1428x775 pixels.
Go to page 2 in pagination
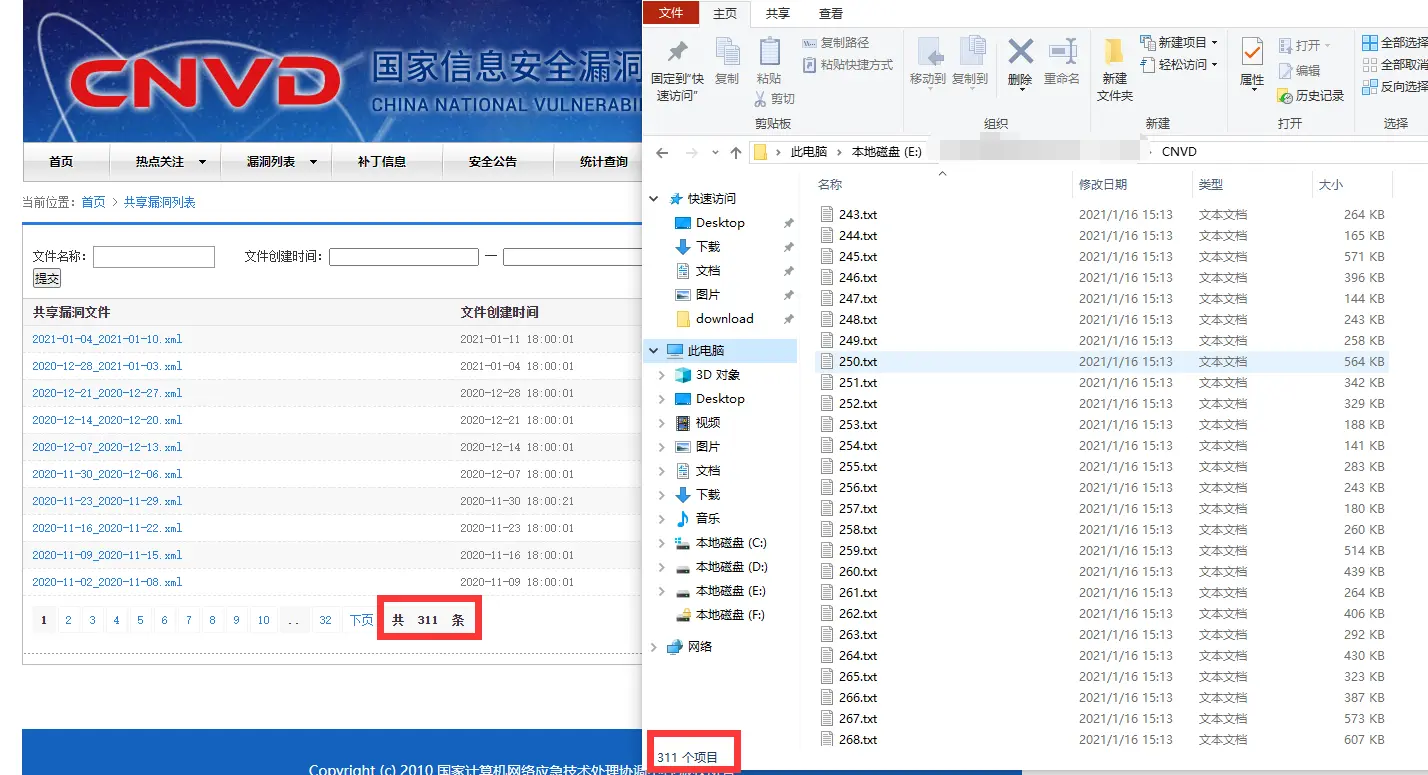point(68,620)
